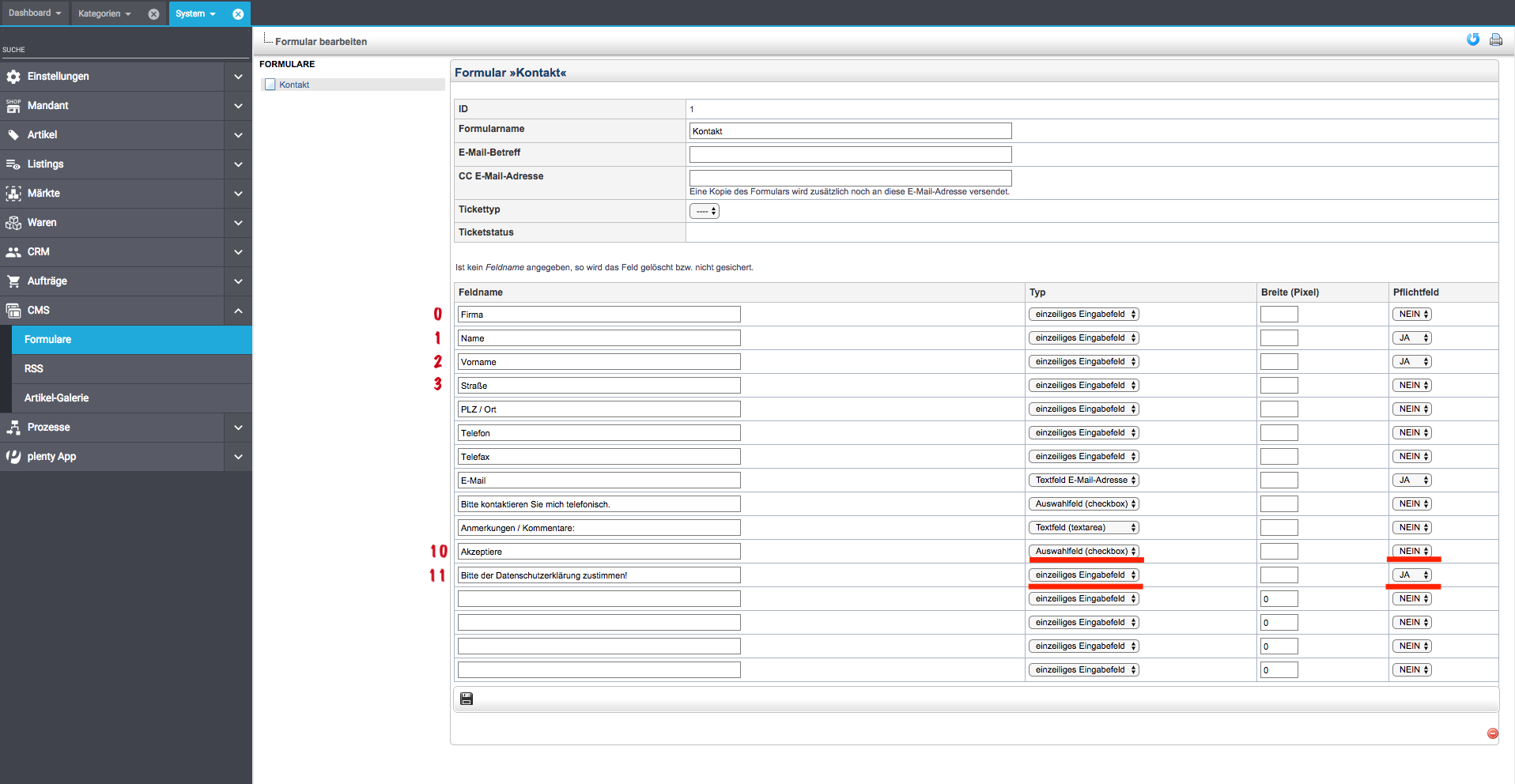Open the Typ dropdown for Telefon row
Image resolution: width=1515 pixels, height=784 pixels.
point(1084,433)
